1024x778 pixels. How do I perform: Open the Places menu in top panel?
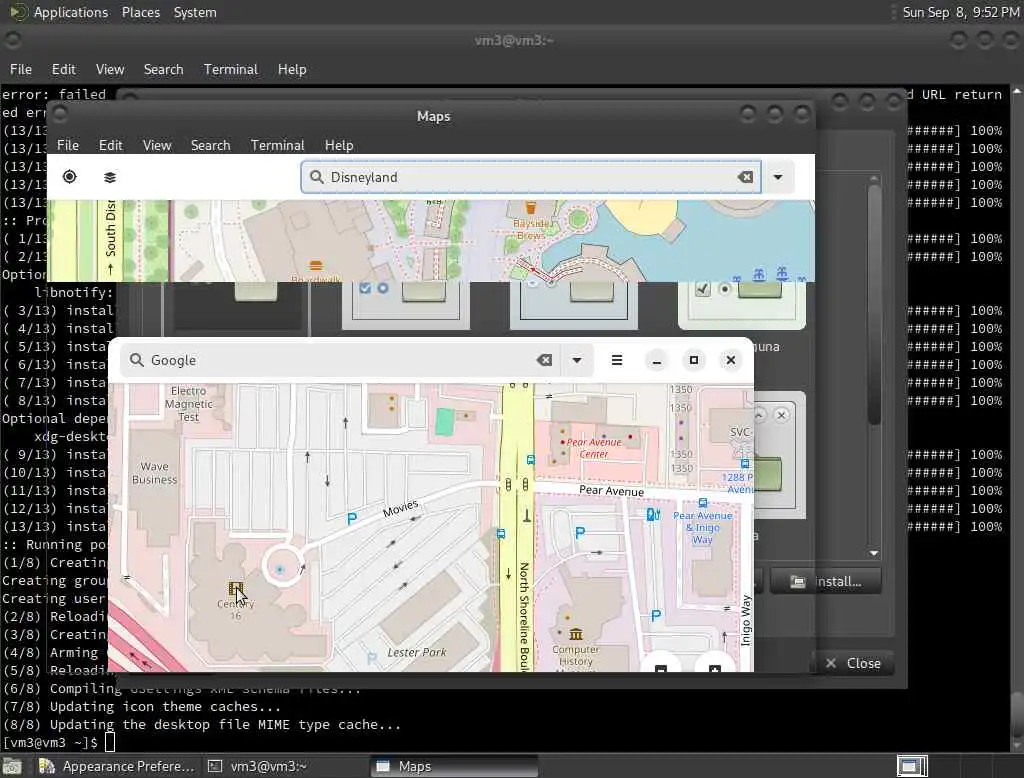pos(140,12)
